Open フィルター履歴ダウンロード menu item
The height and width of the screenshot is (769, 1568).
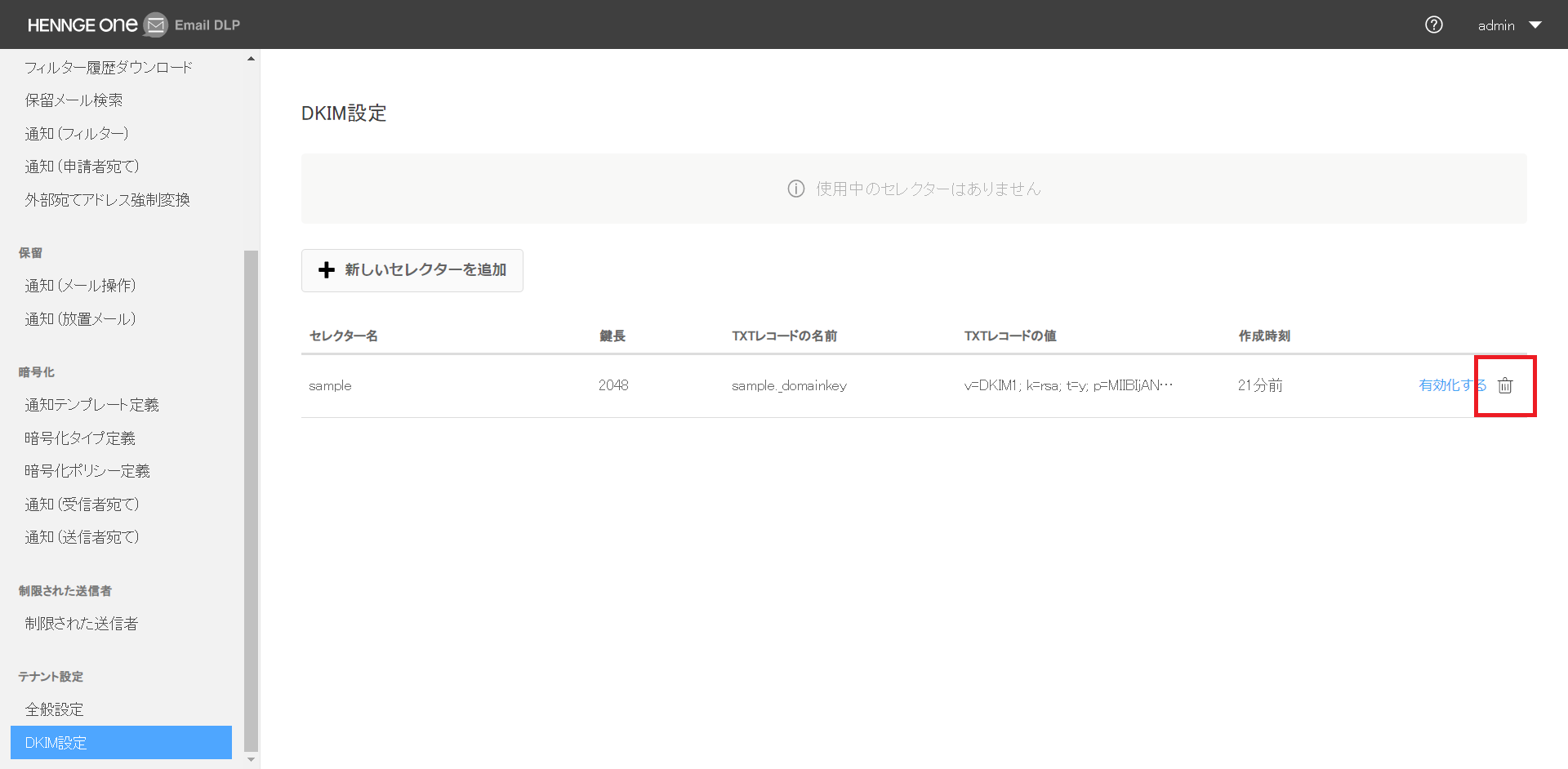tap(109, 67)
